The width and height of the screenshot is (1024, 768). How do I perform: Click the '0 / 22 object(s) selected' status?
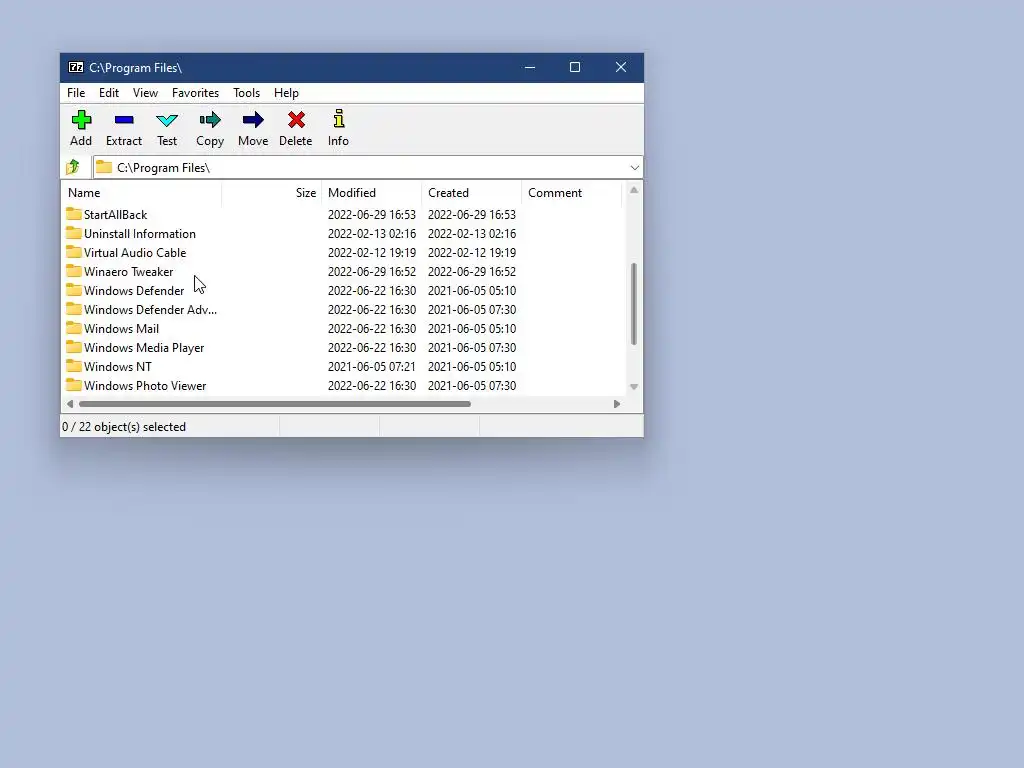[124, 426]
